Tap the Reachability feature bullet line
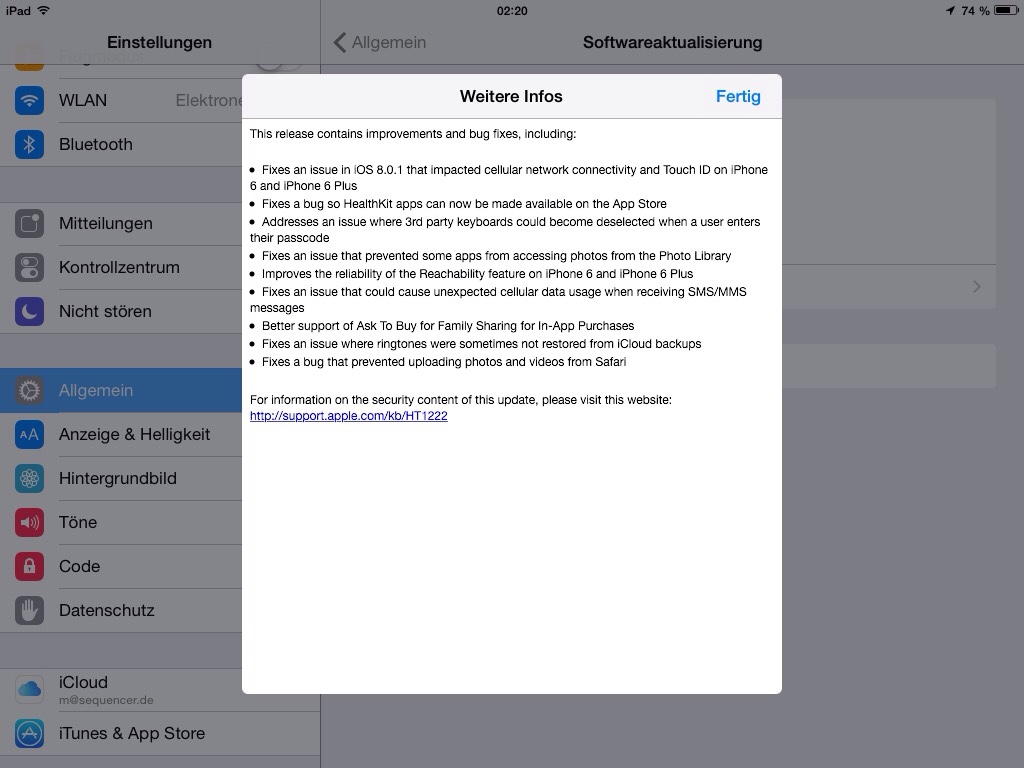 point(472,274)
